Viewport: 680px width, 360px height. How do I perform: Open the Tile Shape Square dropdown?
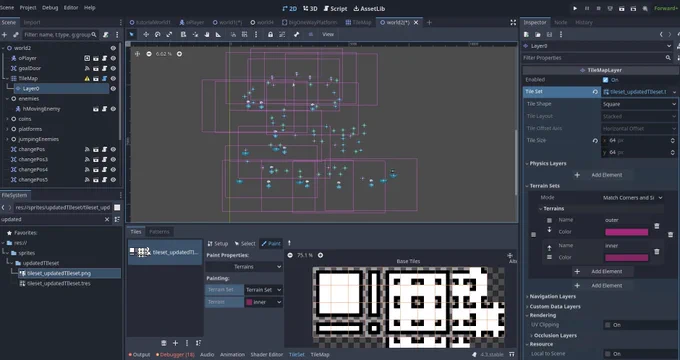[639, 104]
